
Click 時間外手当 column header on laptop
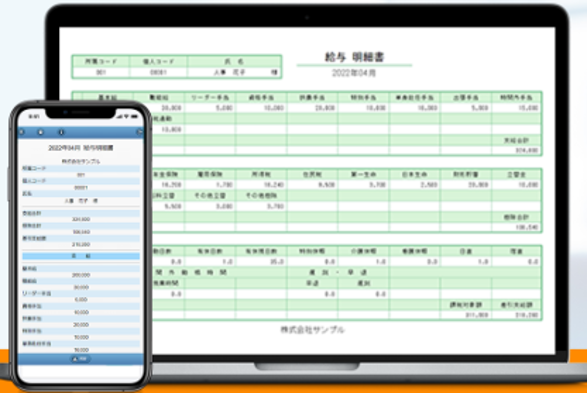click(516, 97)
